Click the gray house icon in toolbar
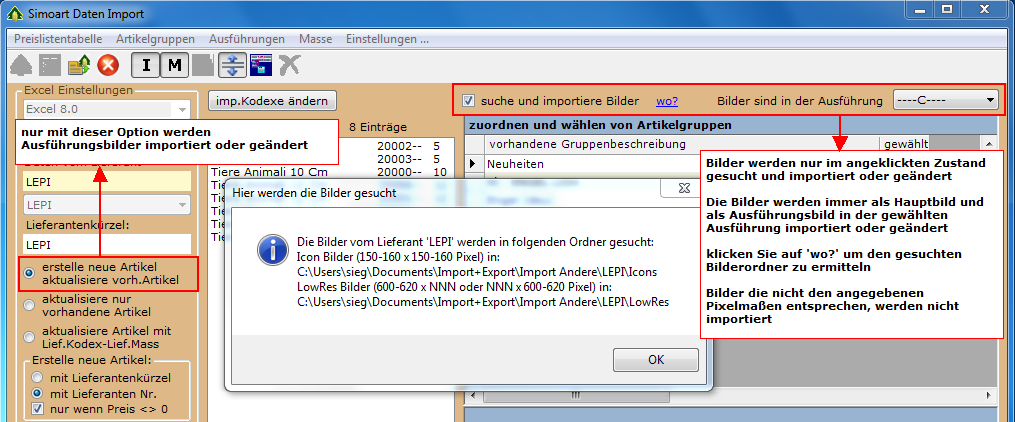The height and width of the screenshot is (422, 1015). [21, 66]
